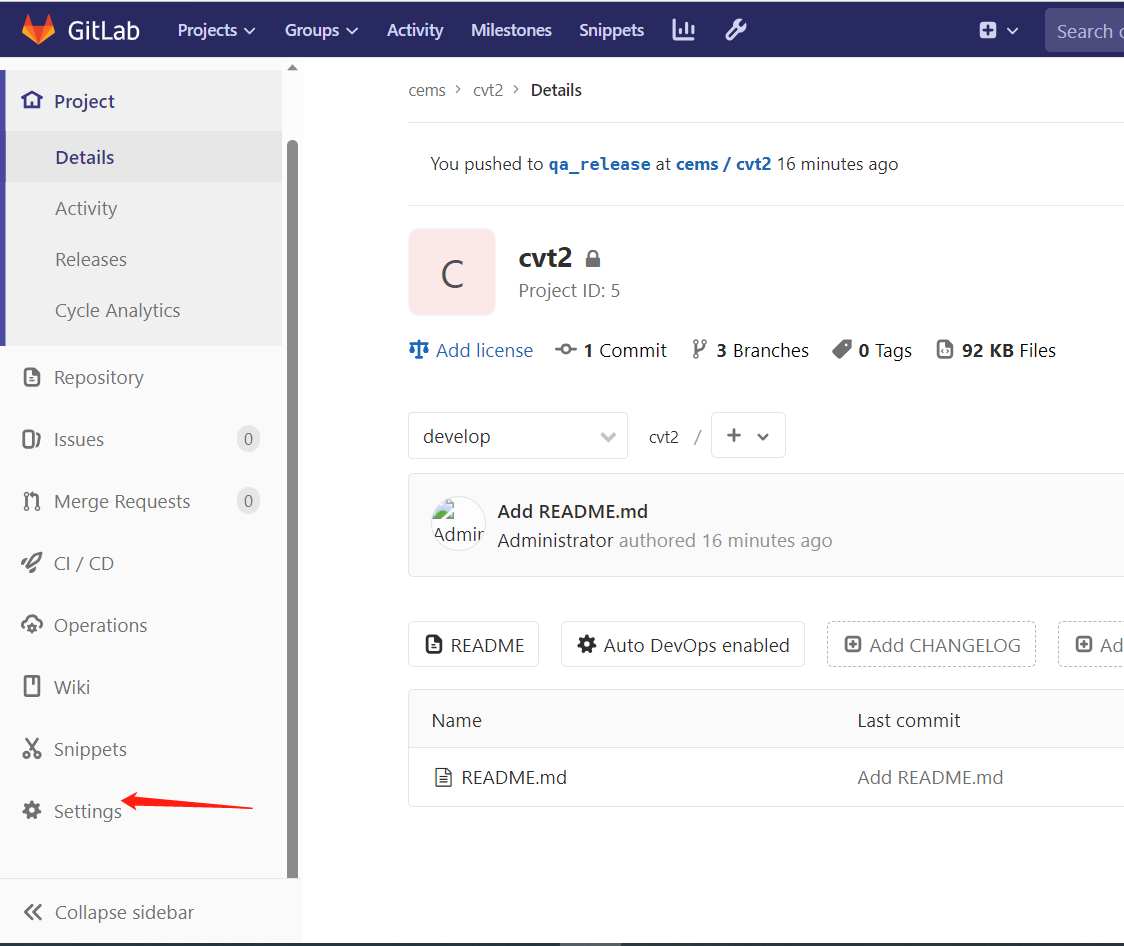Open the Add README.md commit title
1124x946 pixels.
572,511
